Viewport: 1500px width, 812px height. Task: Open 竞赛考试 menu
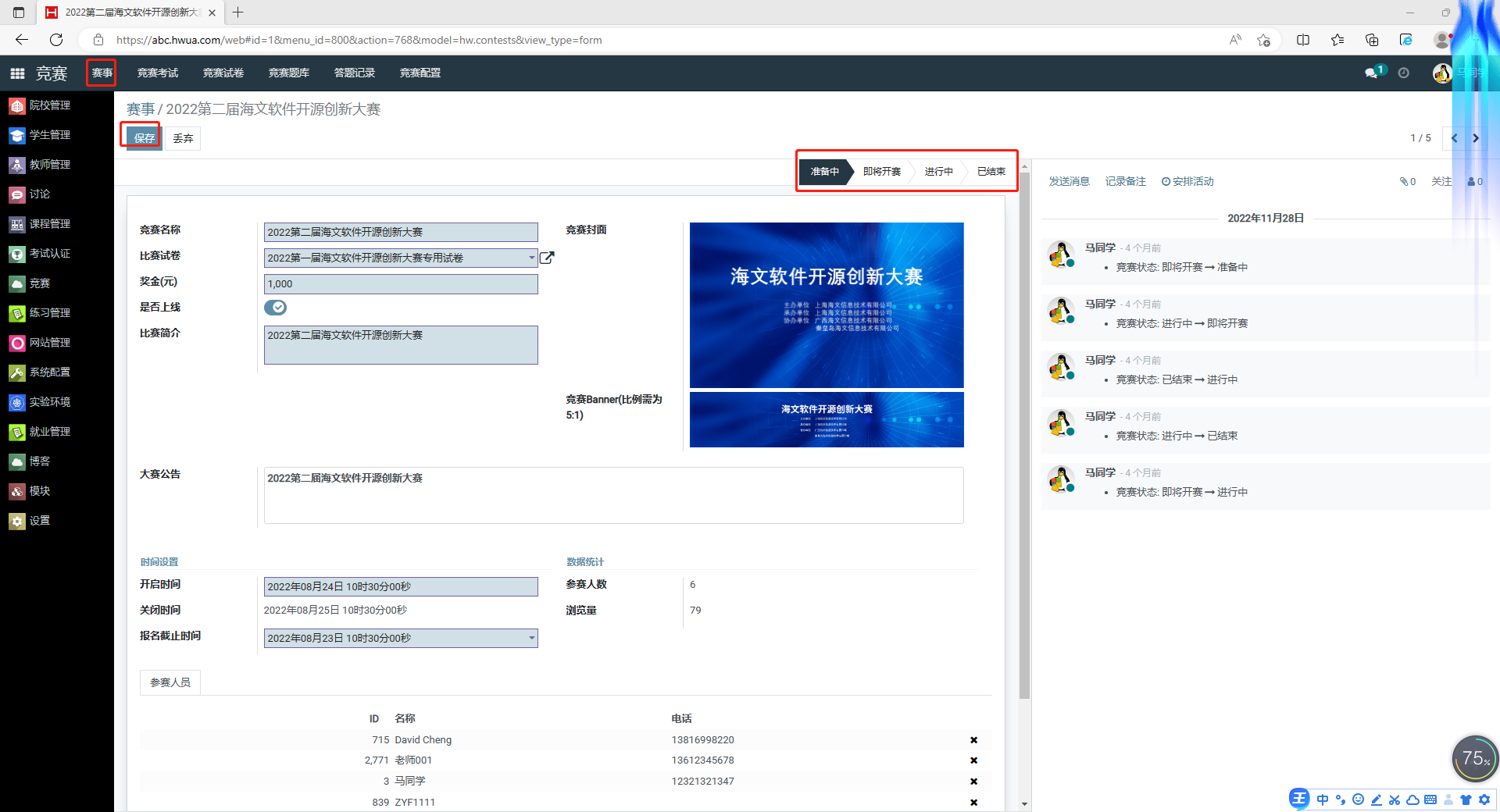click(x=158, y=73)
